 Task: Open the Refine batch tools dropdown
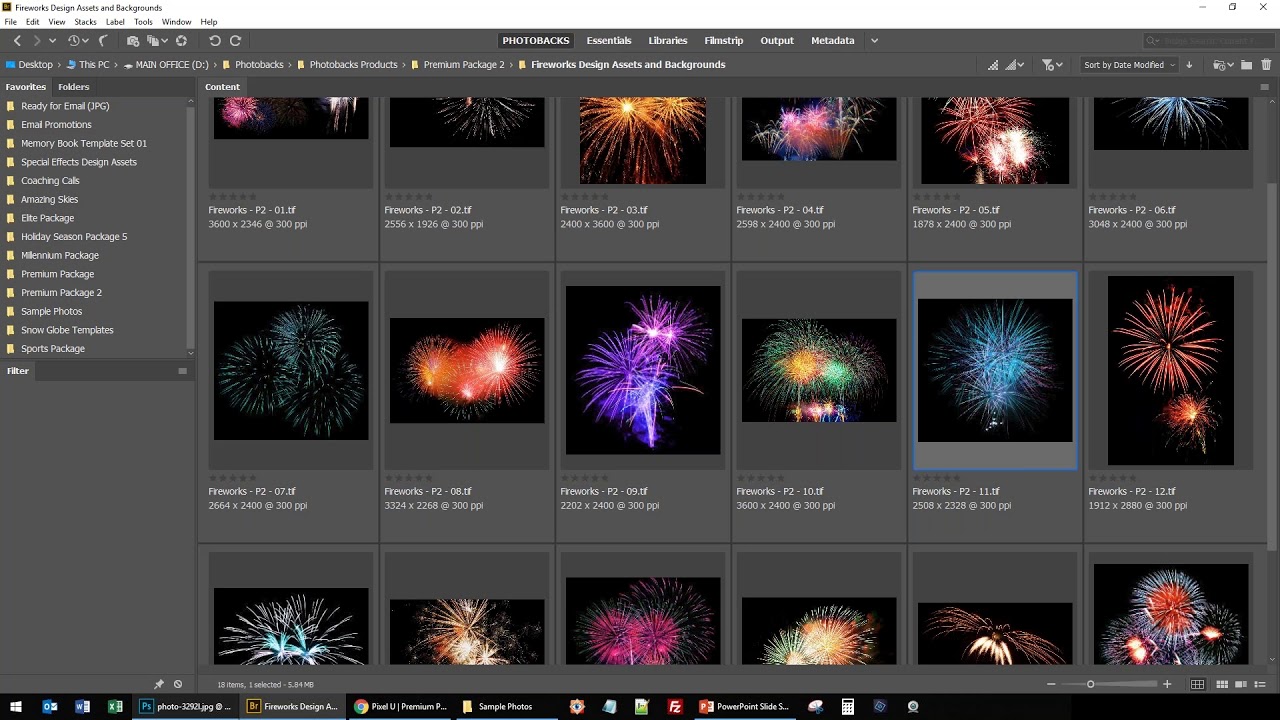coord(157,41)
